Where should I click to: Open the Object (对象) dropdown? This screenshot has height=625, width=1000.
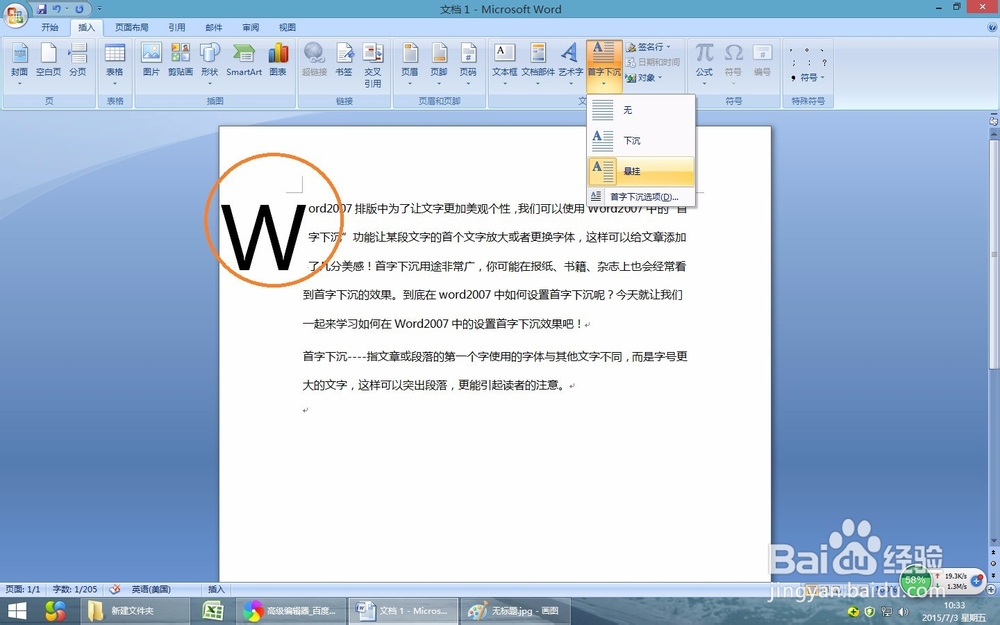[644, 78]
